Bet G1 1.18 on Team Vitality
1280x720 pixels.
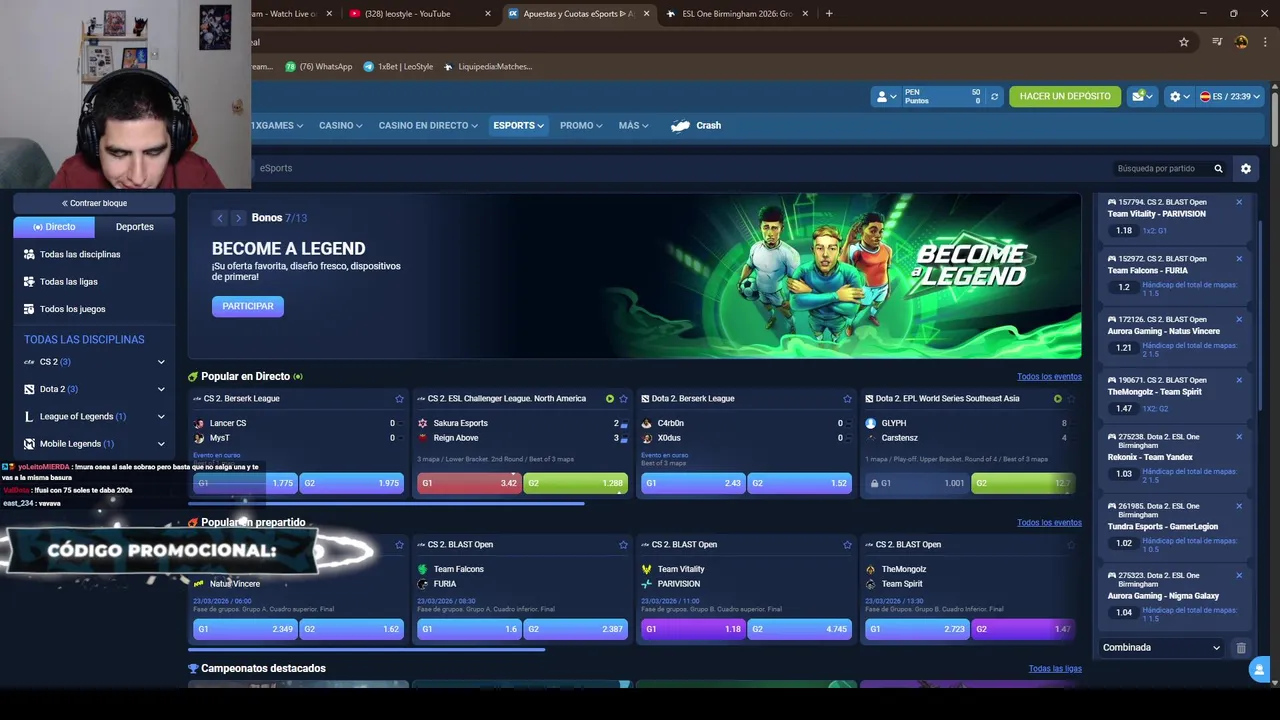pos(693,629)
